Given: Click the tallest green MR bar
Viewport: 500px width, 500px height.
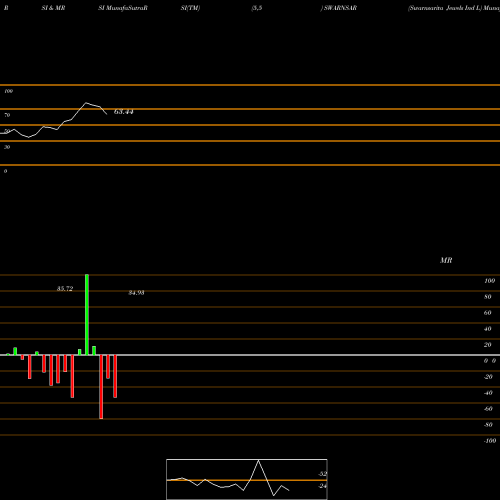Looking at the screenshot, I should coord(87,315).
